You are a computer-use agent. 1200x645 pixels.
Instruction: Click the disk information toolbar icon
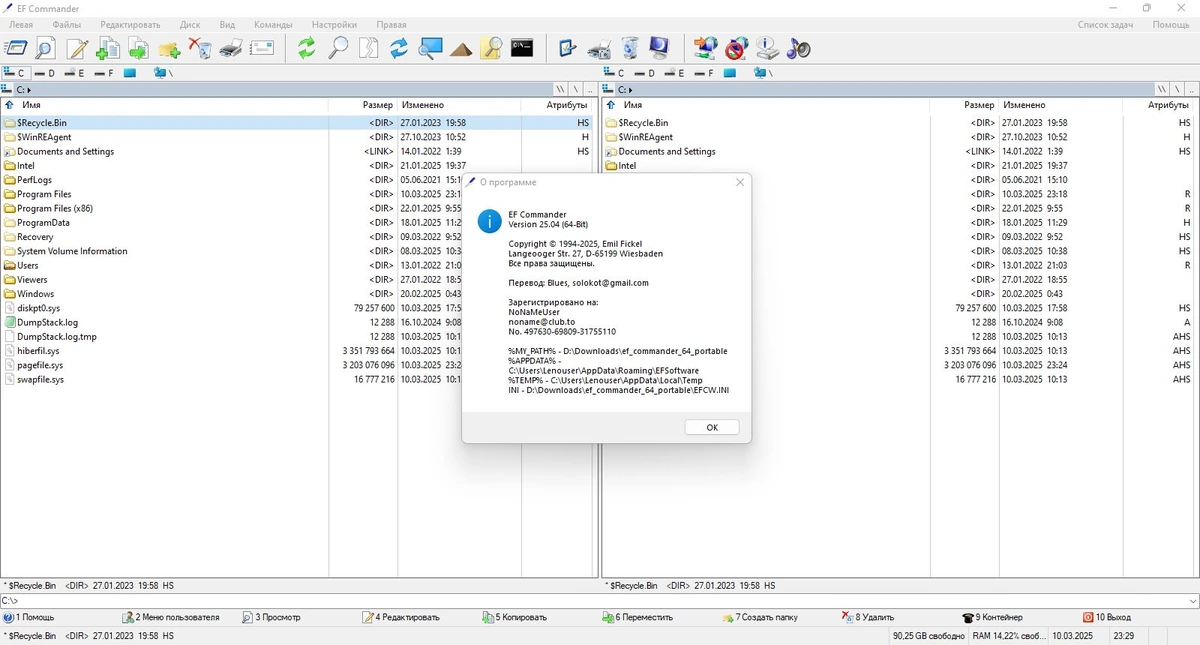point(768,47)
